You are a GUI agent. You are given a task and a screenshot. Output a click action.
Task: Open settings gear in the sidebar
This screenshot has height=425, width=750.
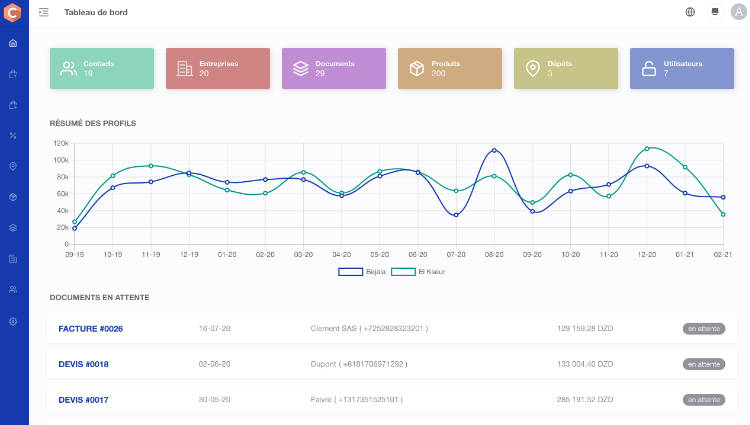(x=13, y=321)
